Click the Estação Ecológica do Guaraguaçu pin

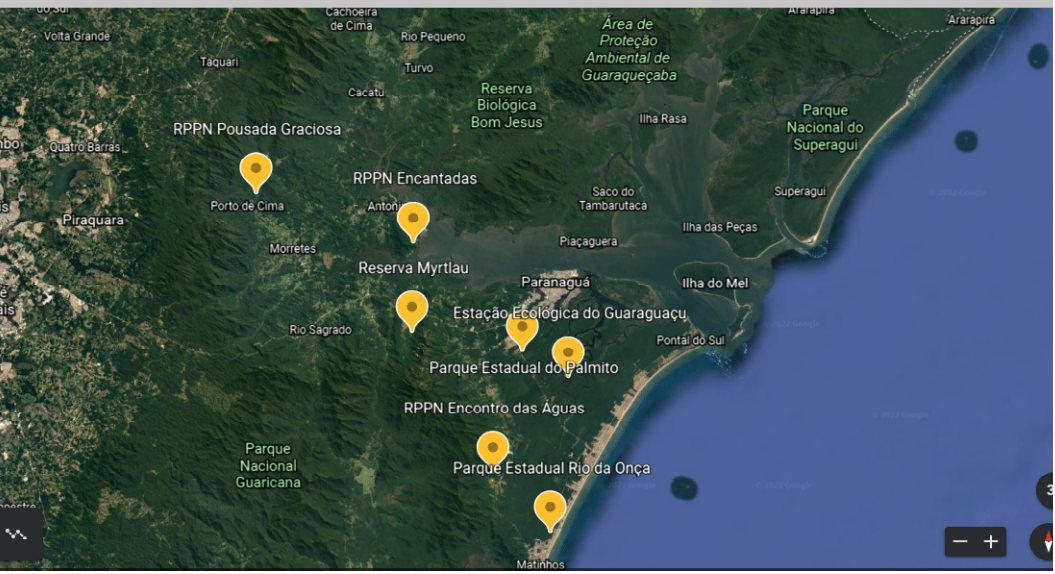522,331
